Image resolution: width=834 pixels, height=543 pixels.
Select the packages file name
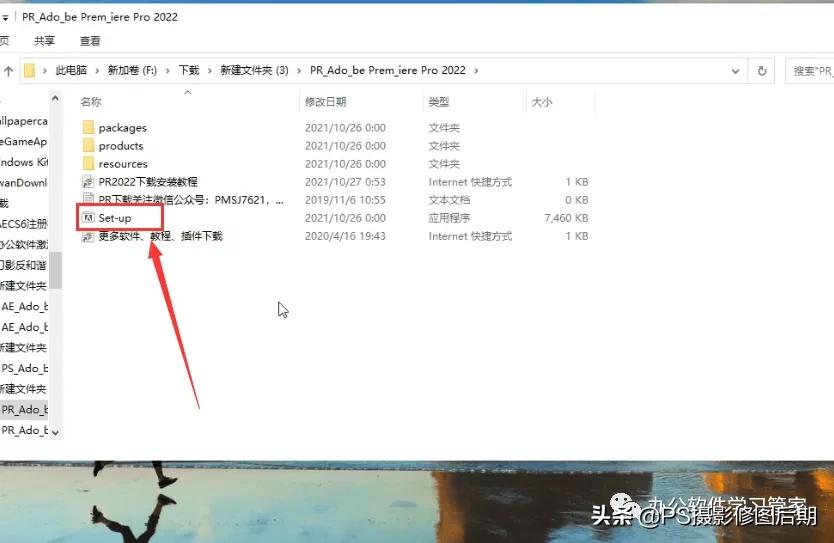(x=122, y=128)
